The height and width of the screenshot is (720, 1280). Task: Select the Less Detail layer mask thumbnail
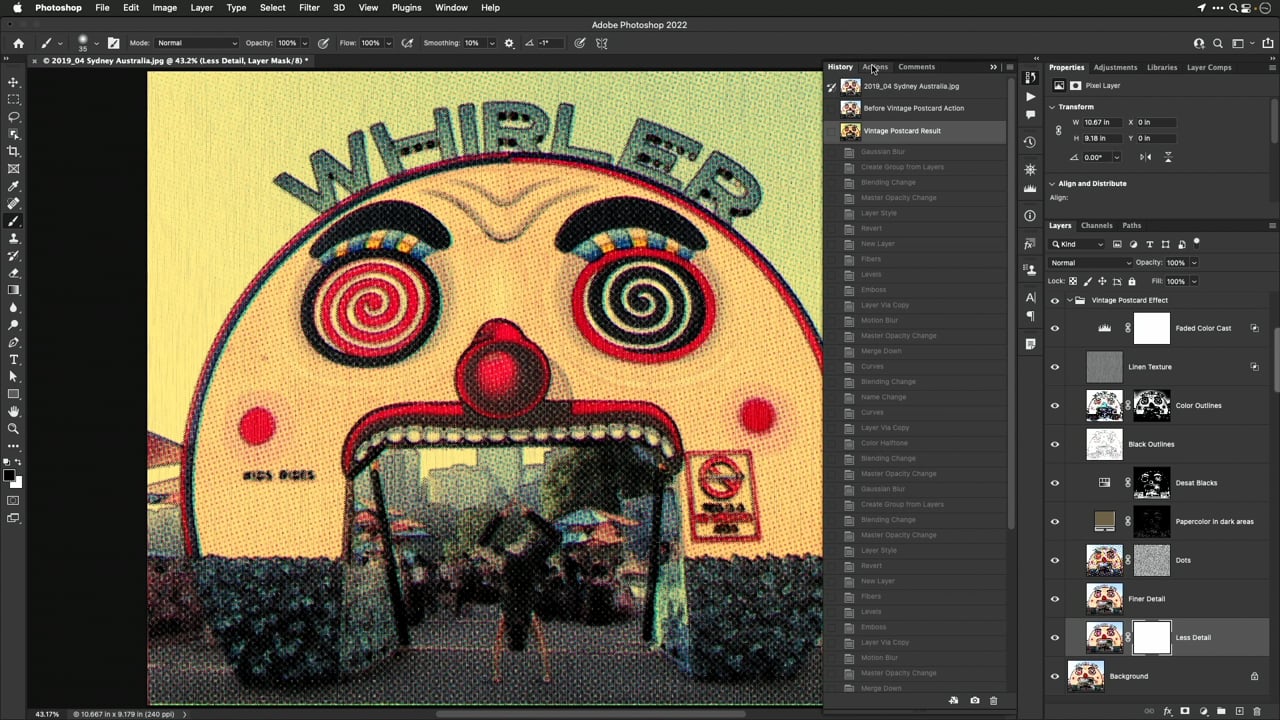point(1151,637)
